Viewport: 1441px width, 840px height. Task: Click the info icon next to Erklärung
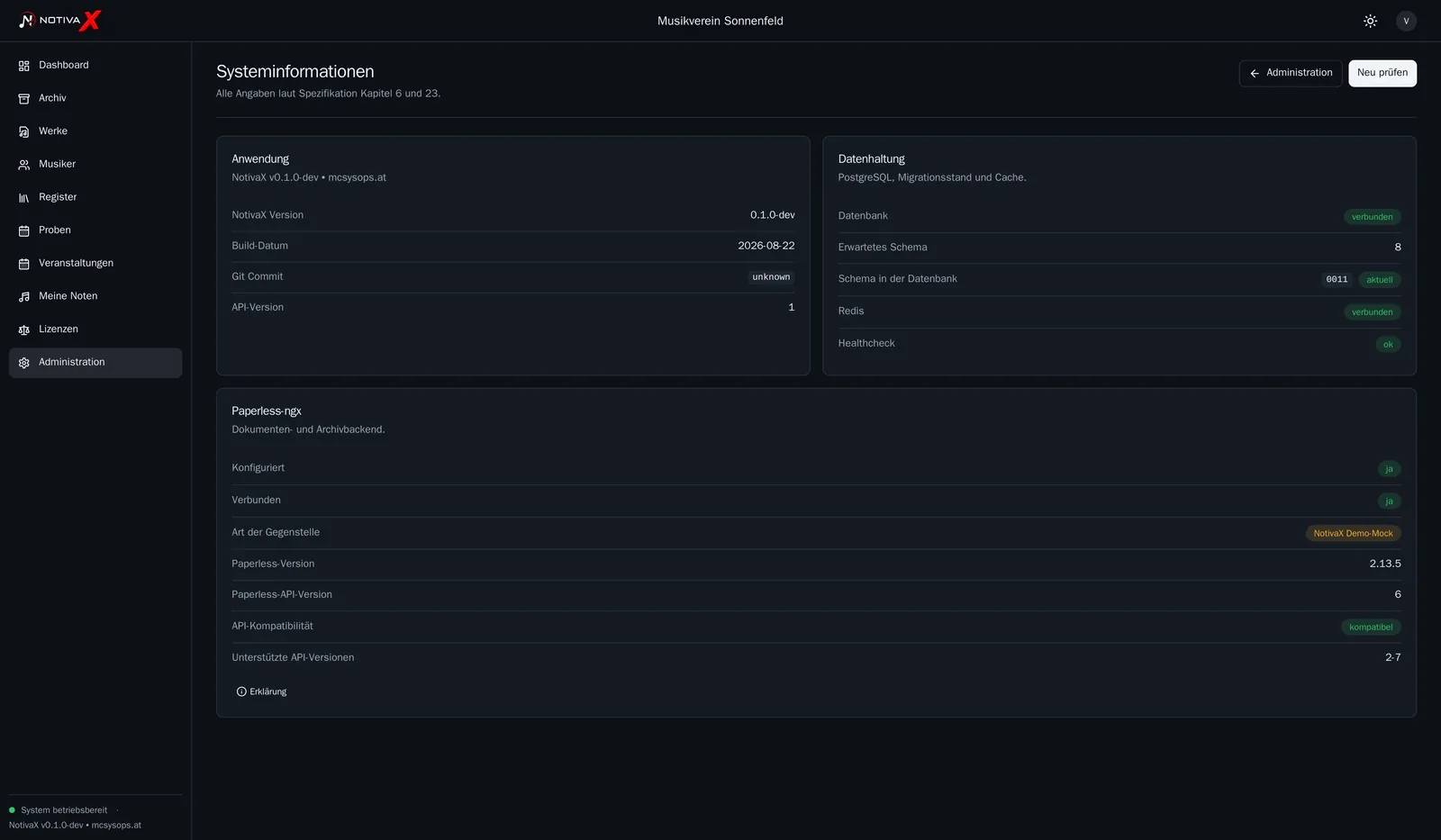[x=241, y=691]
